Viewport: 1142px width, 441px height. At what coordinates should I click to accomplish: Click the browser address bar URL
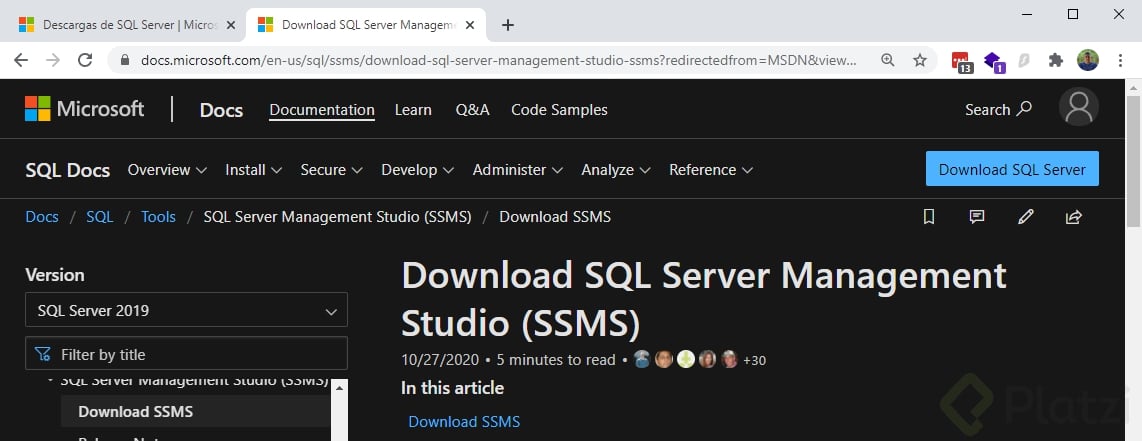499,60
